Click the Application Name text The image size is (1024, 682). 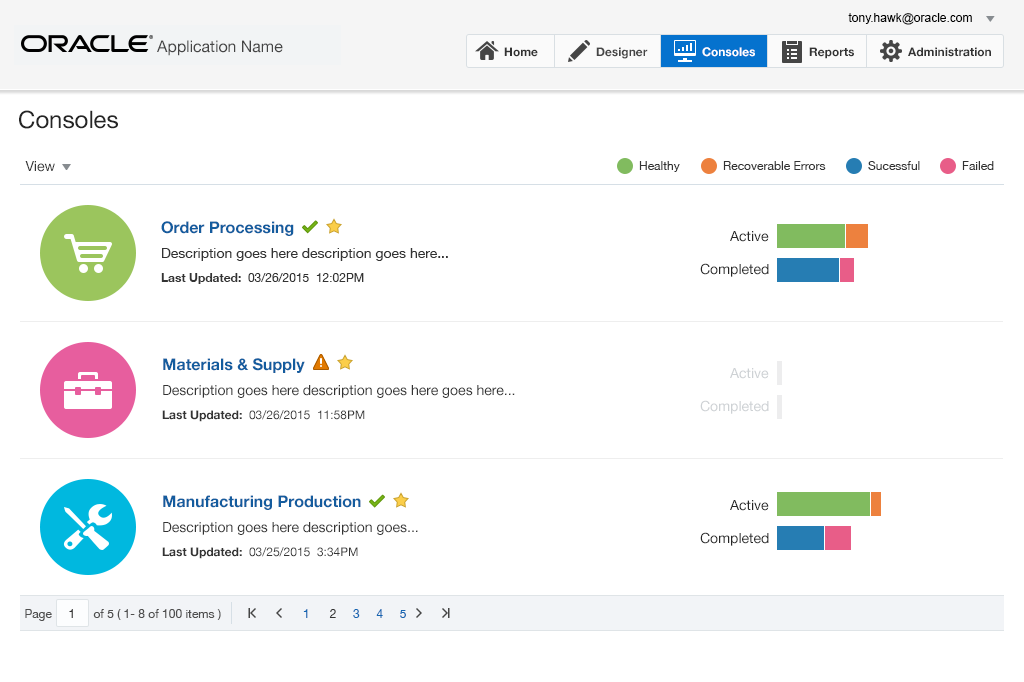click(x=220, y=46)
